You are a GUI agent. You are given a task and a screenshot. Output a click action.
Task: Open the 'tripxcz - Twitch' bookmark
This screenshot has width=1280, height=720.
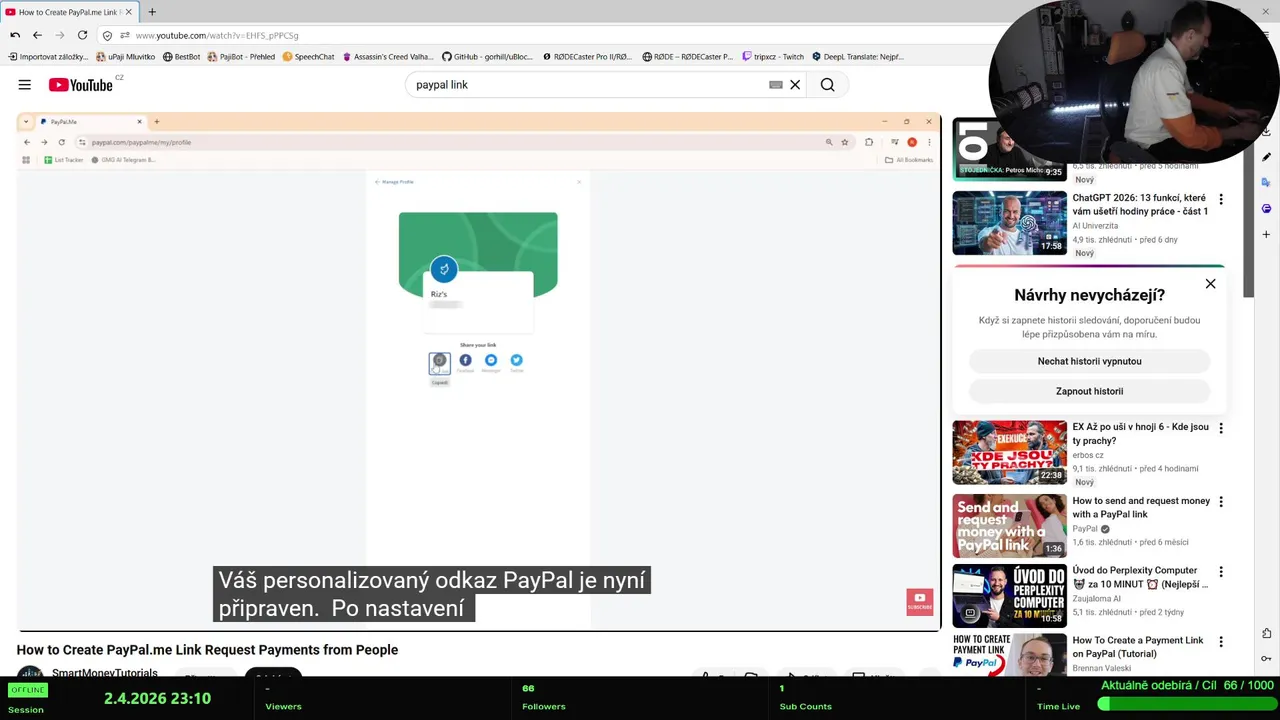tap(772, 57)
